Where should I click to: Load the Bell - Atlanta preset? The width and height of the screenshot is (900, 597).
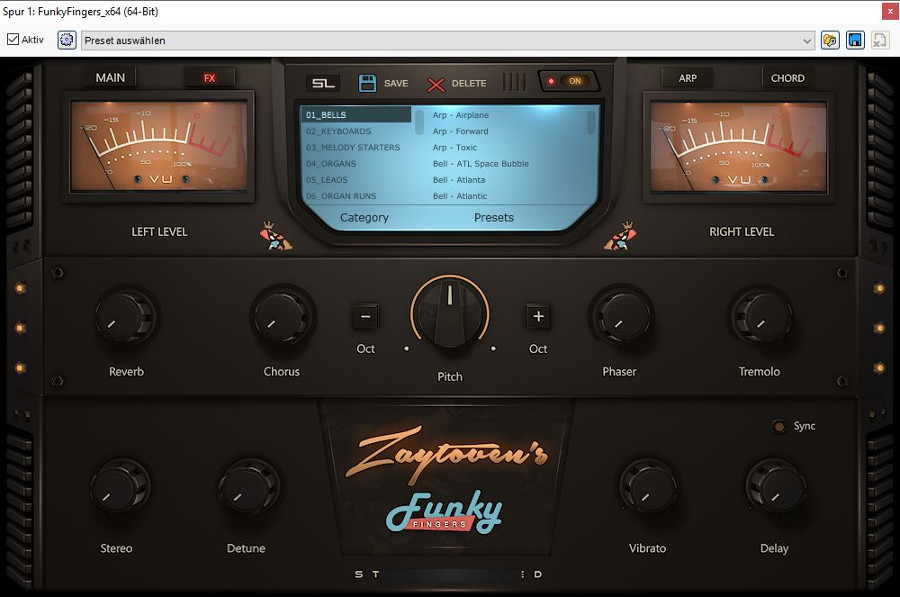point(459,180)
